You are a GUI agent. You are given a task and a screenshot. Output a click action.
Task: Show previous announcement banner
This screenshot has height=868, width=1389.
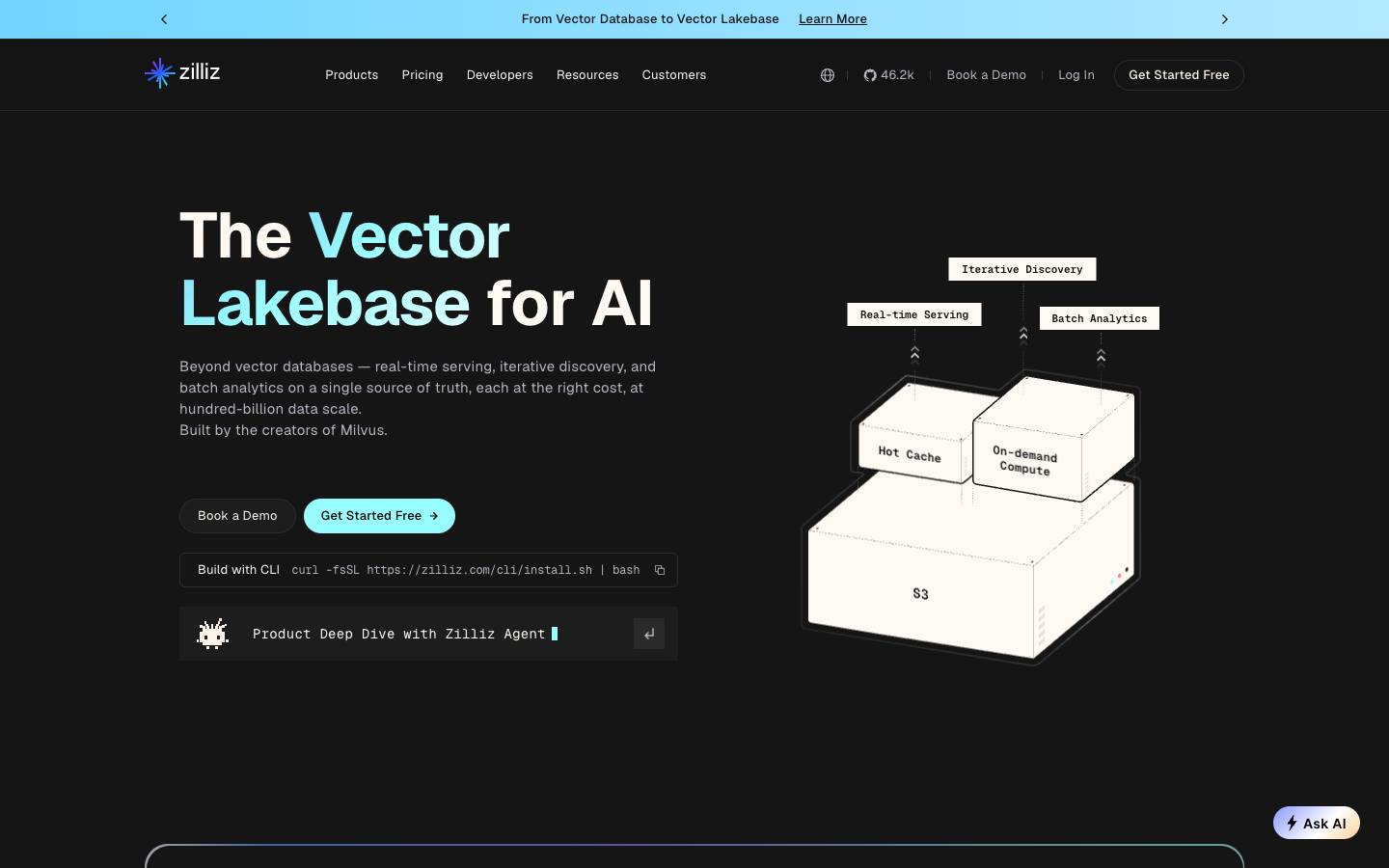point(164,19)
